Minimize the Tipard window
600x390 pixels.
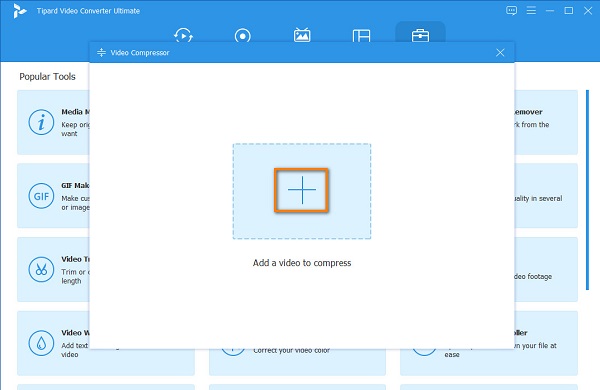point(550,11)
